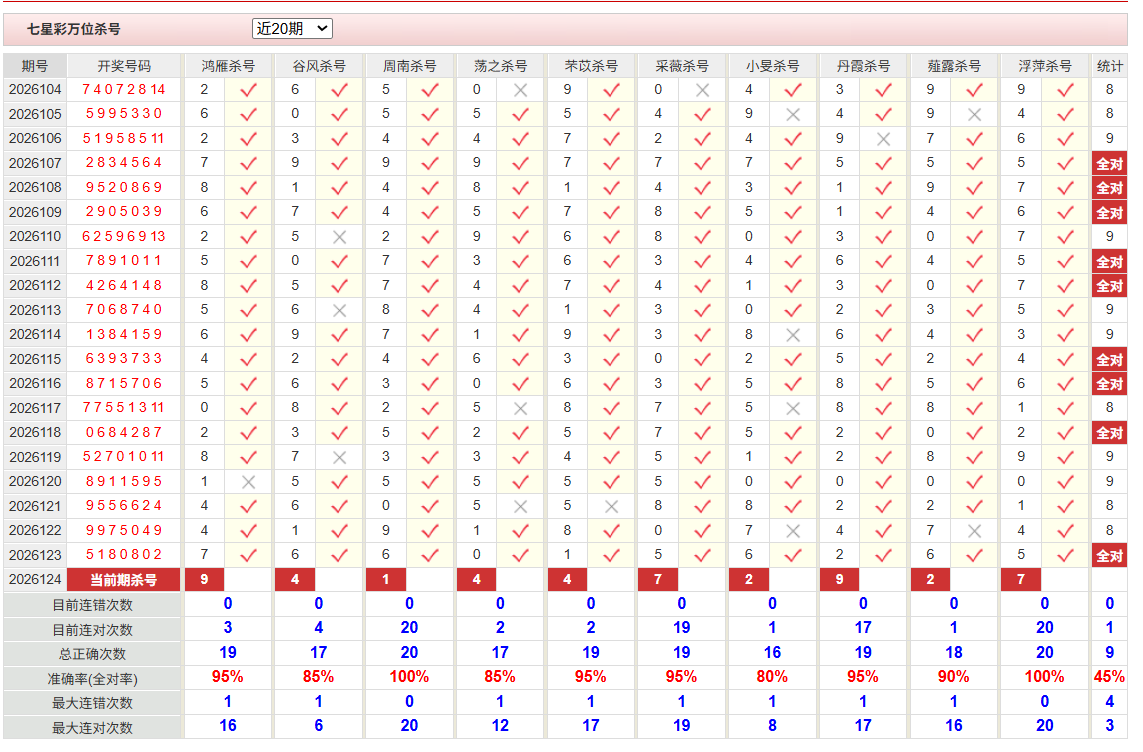Select the 鸿雁杀号 current-period number 9 cell
Screen dimensions: 1143x752
205,580
